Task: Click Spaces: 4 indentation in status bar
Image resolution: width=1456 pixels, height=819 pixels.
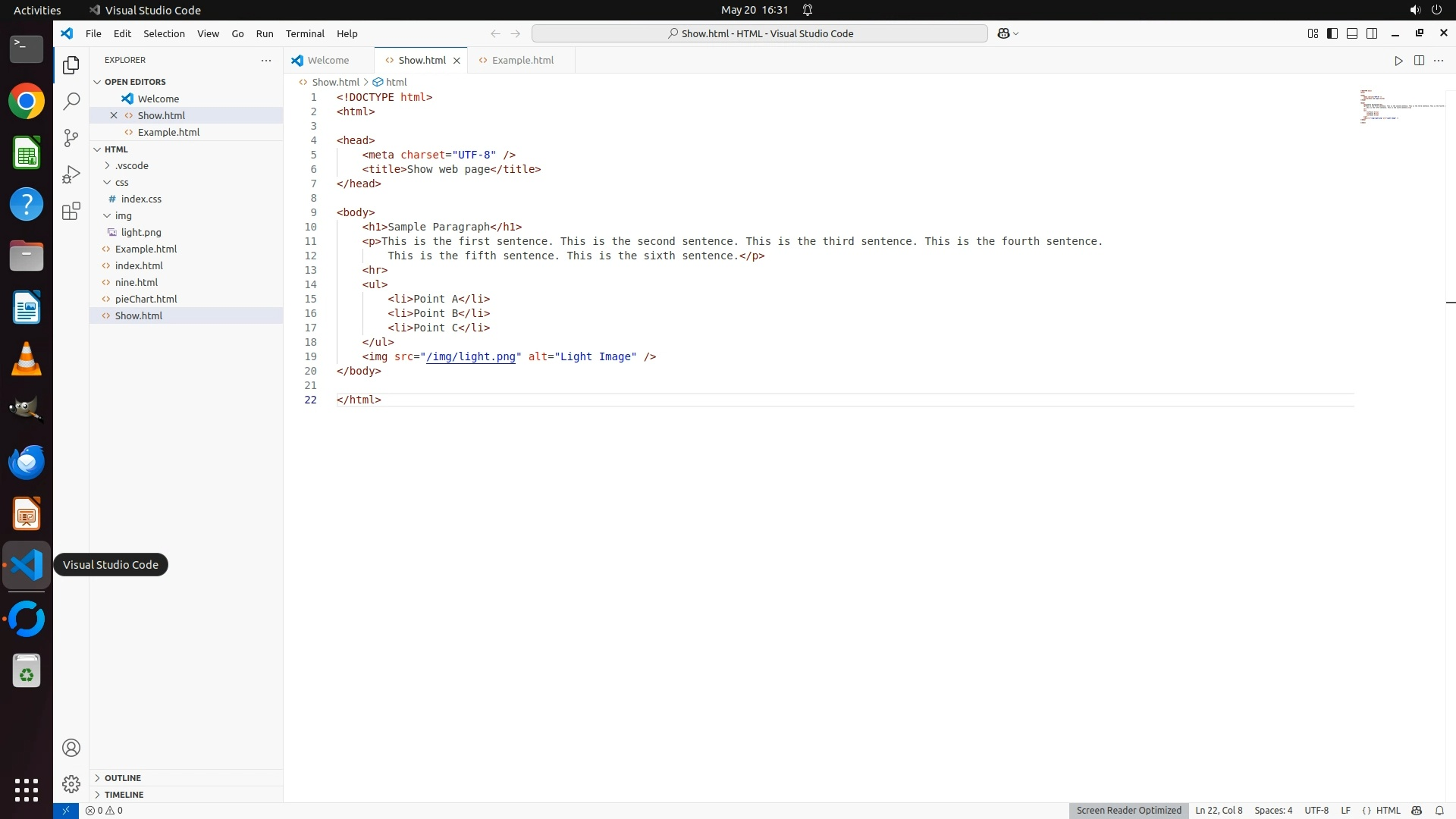Action: pyautogui.click(x=1273, y=811)
